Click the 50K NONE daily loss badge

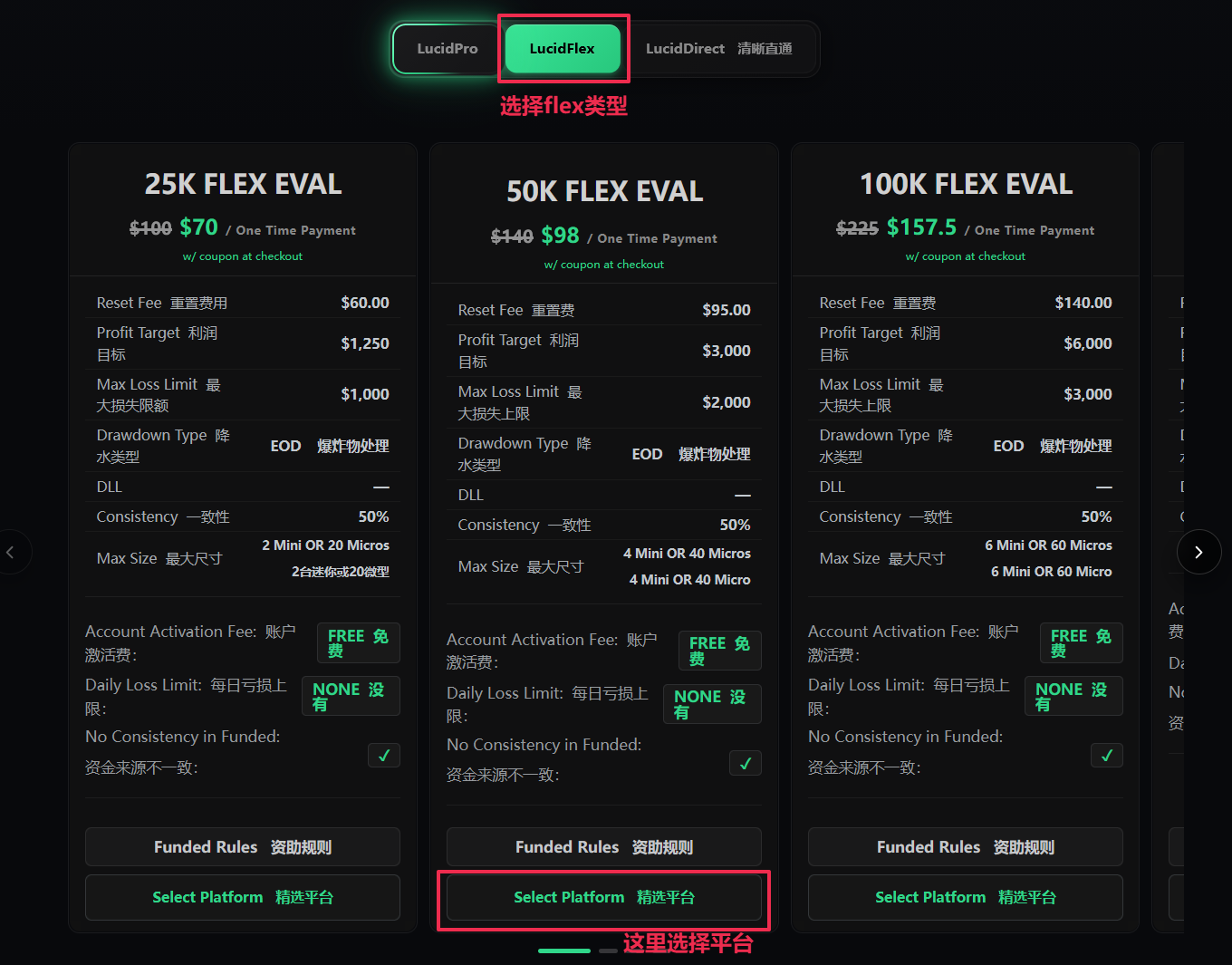click(712, 704)
